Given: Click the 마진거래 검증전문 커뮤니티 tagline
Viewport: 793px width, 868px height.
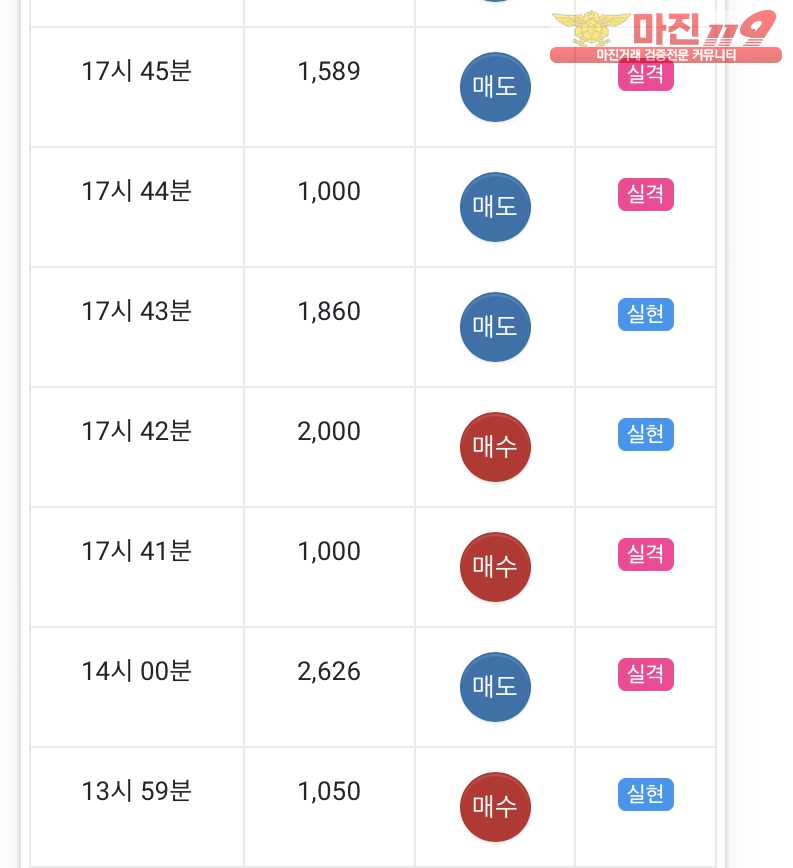Looking at the screenshot, I should pyautogui.click(x=666, y=55).
